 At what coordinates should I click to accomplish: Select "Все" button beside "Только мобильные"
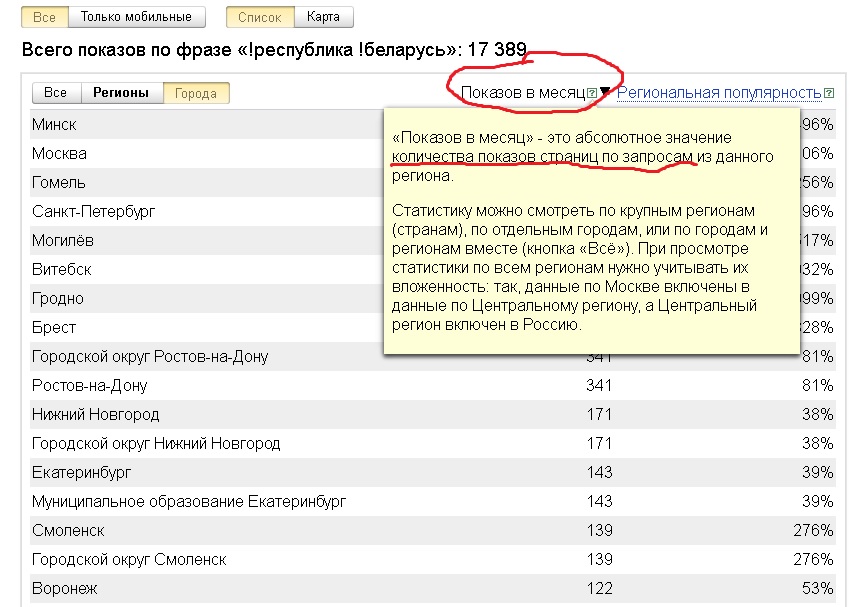tap(45, 17)
